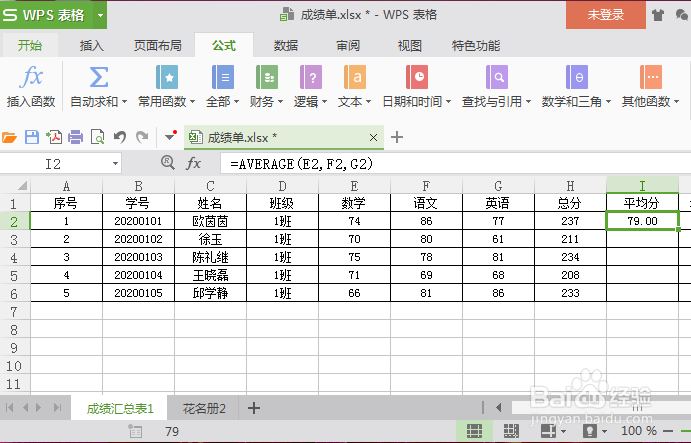This screenshot has height=443, width=691.
Task: Click the undo arrow icon
Action: coord(119,137)
